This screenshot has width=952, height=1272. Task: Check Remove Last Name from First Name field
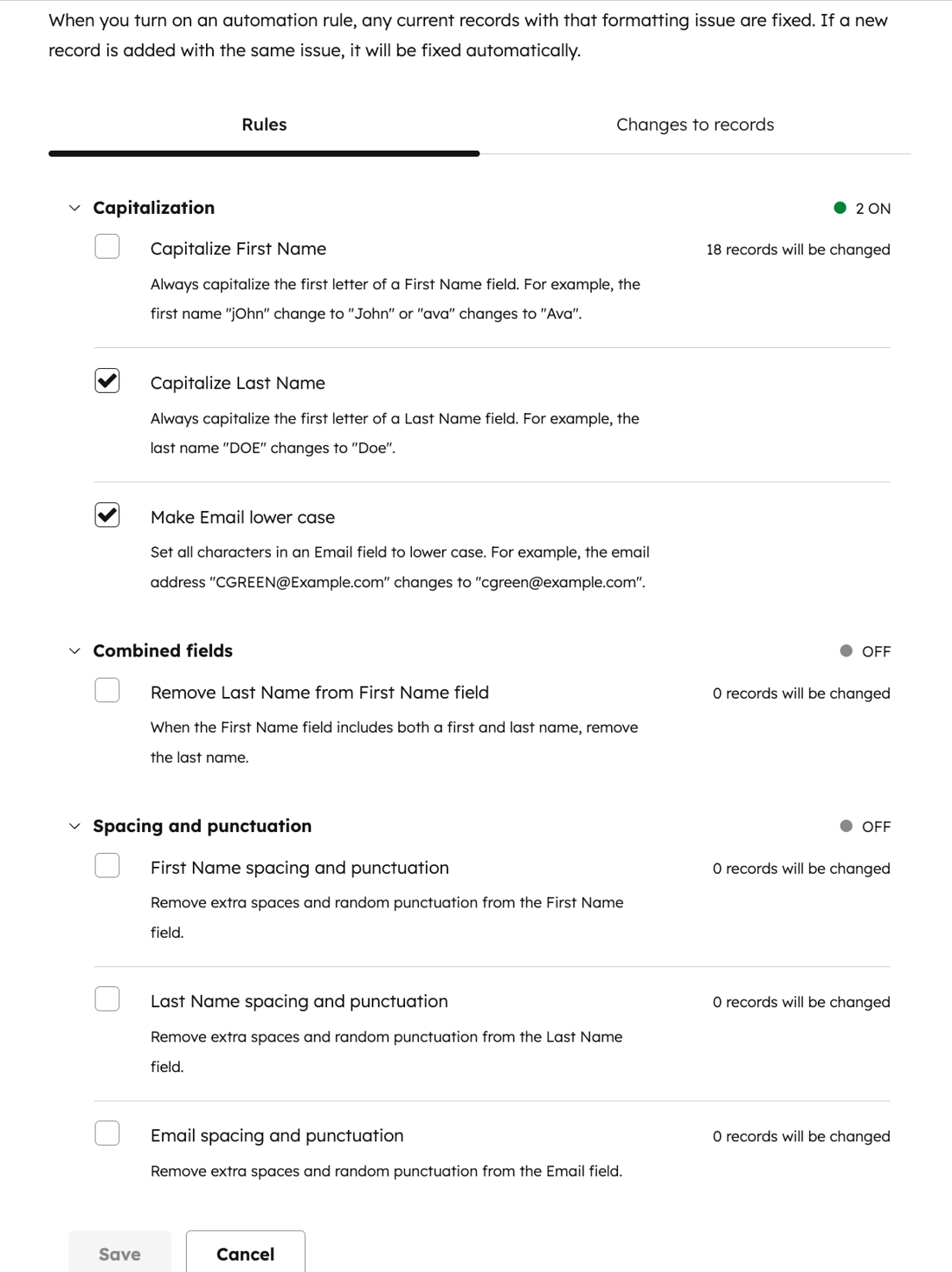coord(107,690)
